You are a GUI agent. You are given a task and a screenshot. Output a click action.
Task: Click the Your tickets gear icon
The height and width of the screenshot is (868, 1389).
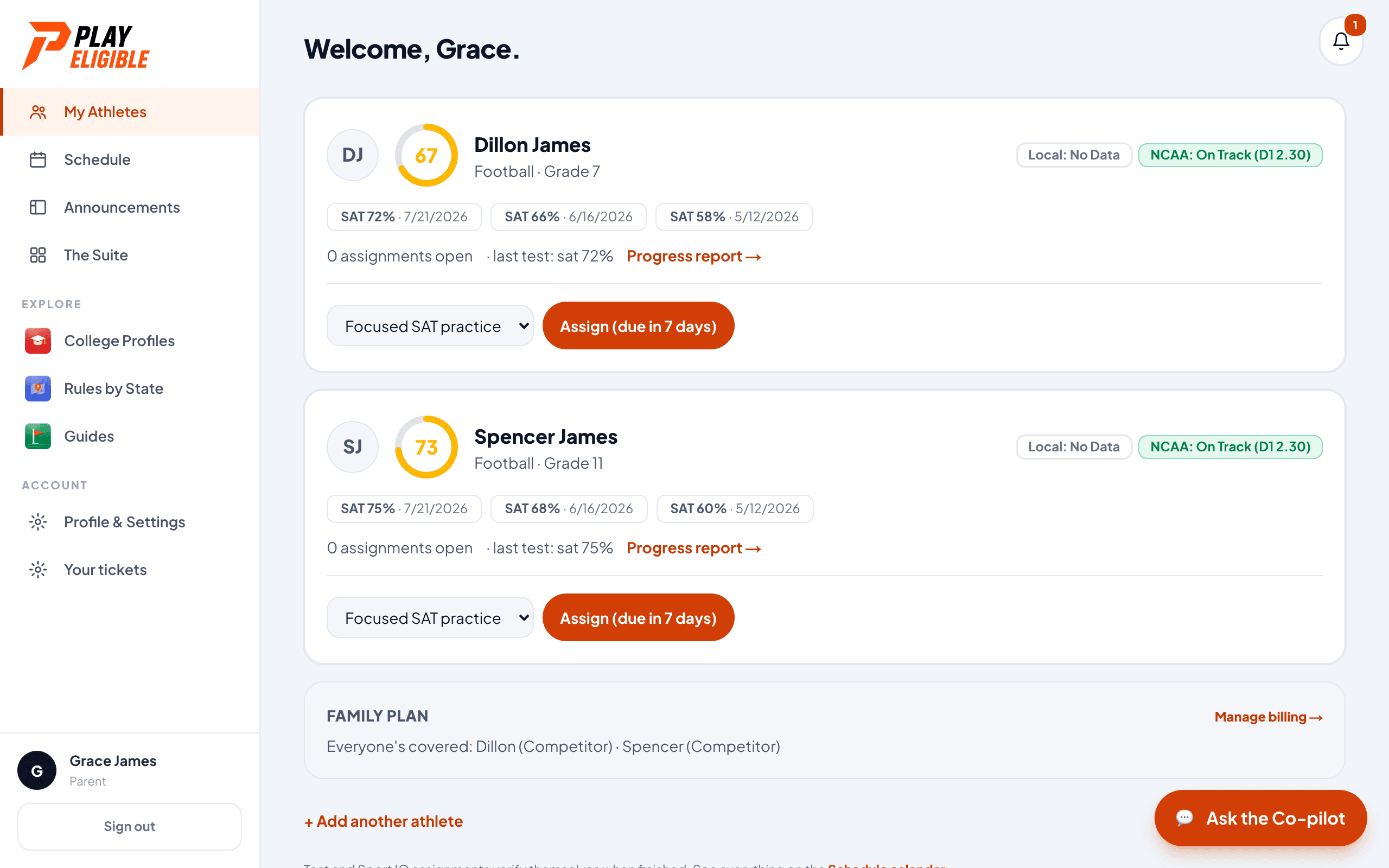click(38, 570)
